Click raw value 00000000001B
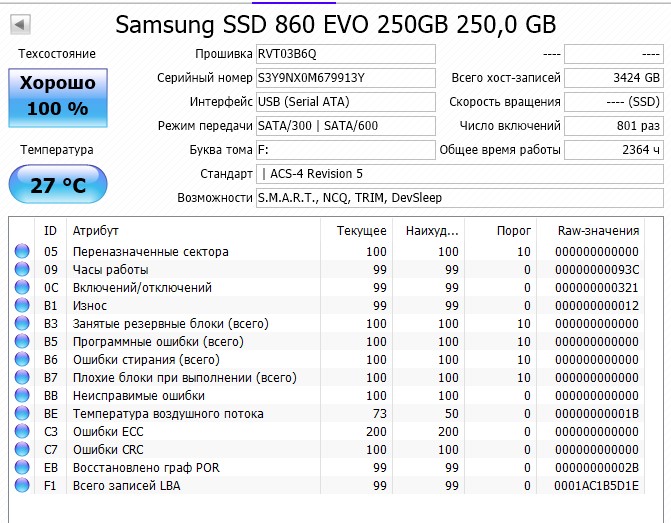671x523 pixels. pyautogui.click(x=597, y=414)
